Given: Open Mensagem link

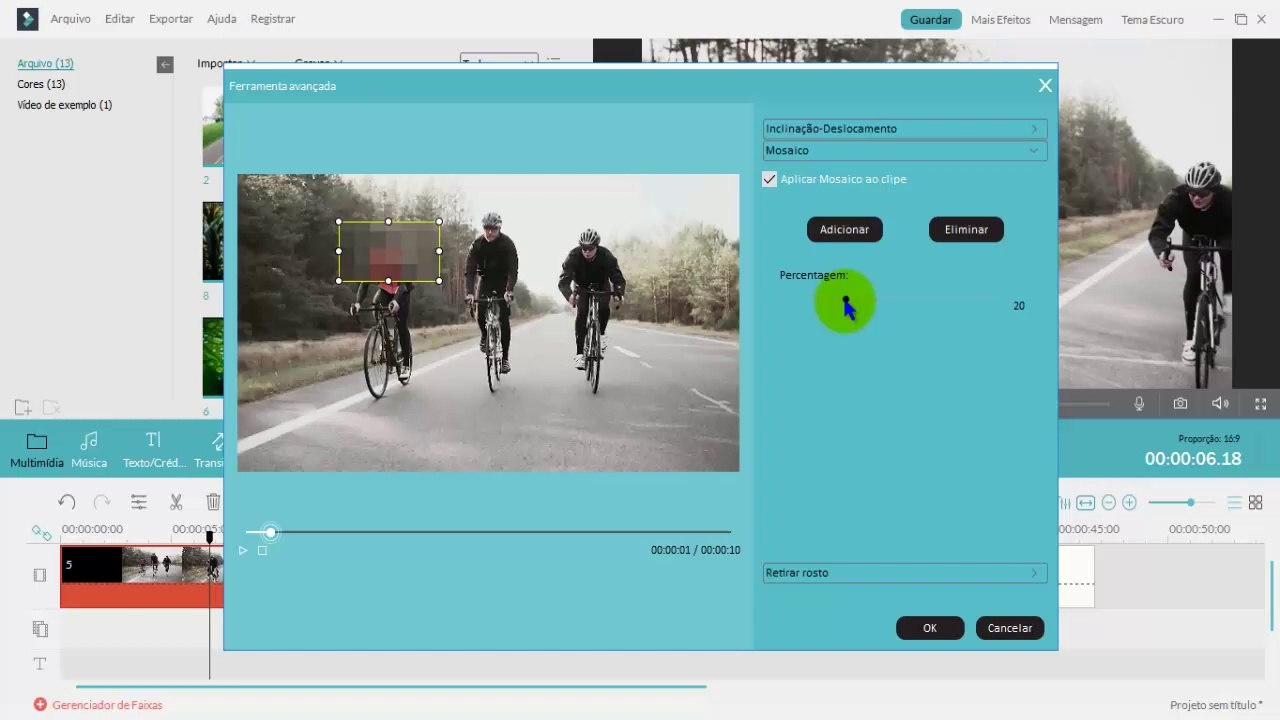Looking at the screenshot, I should click(x=1076, y=20).
